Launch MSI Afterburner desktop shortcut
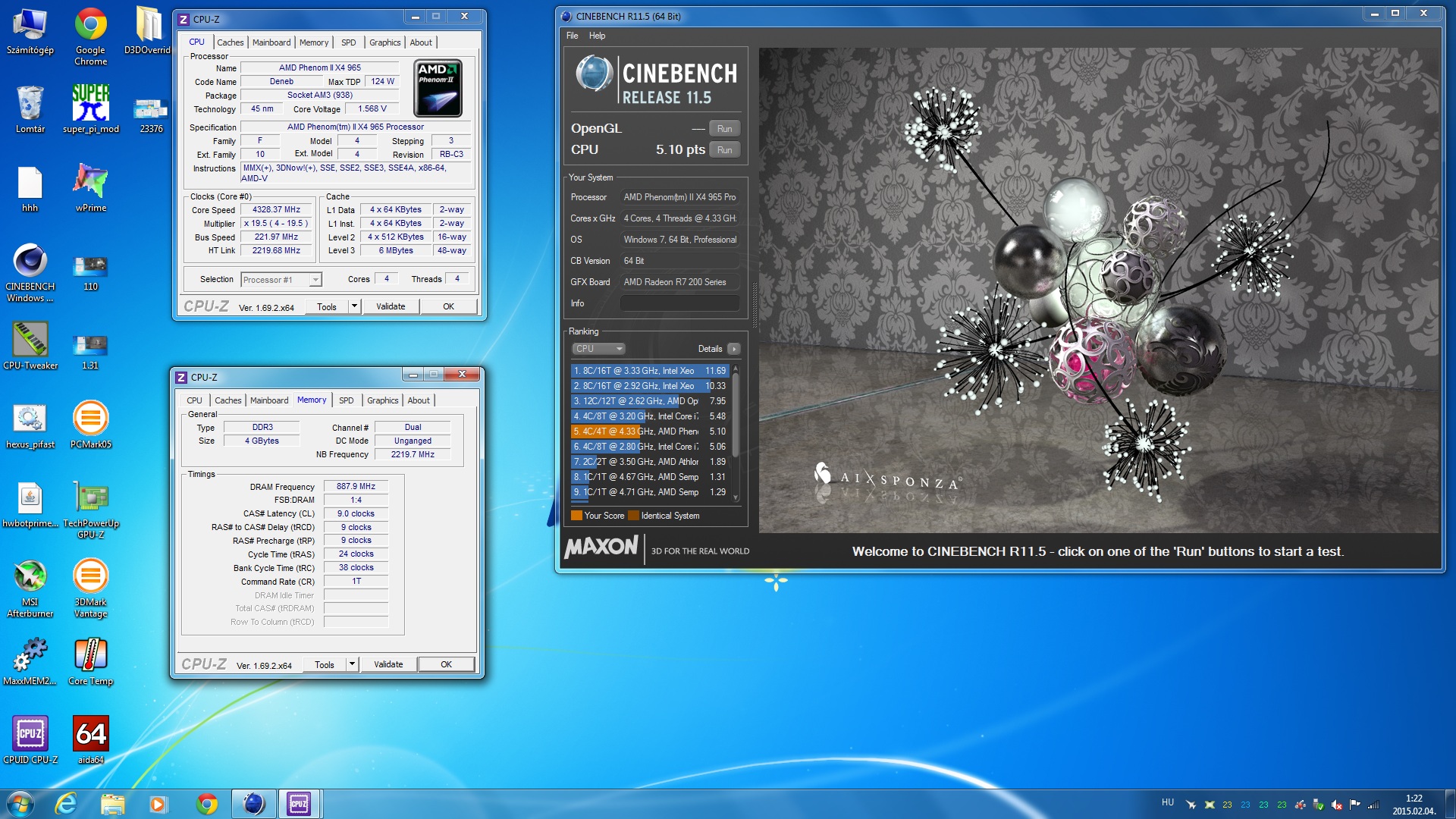 (x=30, y=588)
